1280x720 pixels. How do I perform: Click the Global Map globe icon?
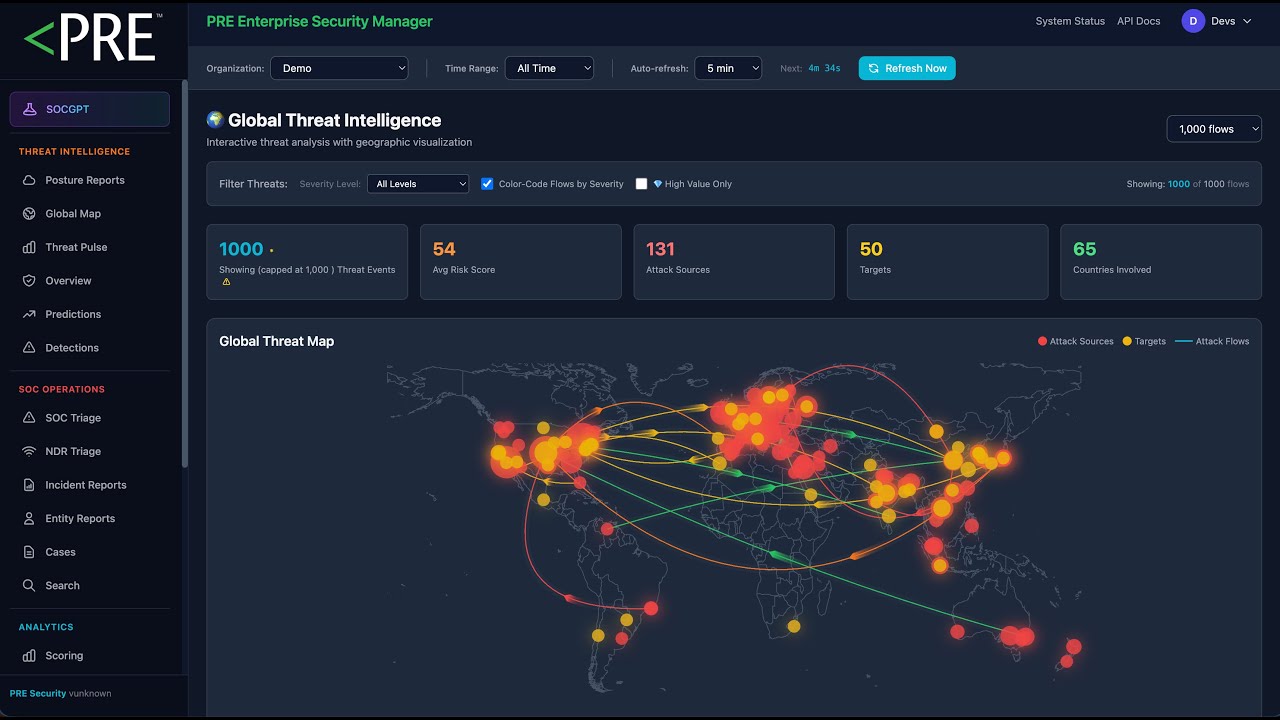(x=29, y=214)
